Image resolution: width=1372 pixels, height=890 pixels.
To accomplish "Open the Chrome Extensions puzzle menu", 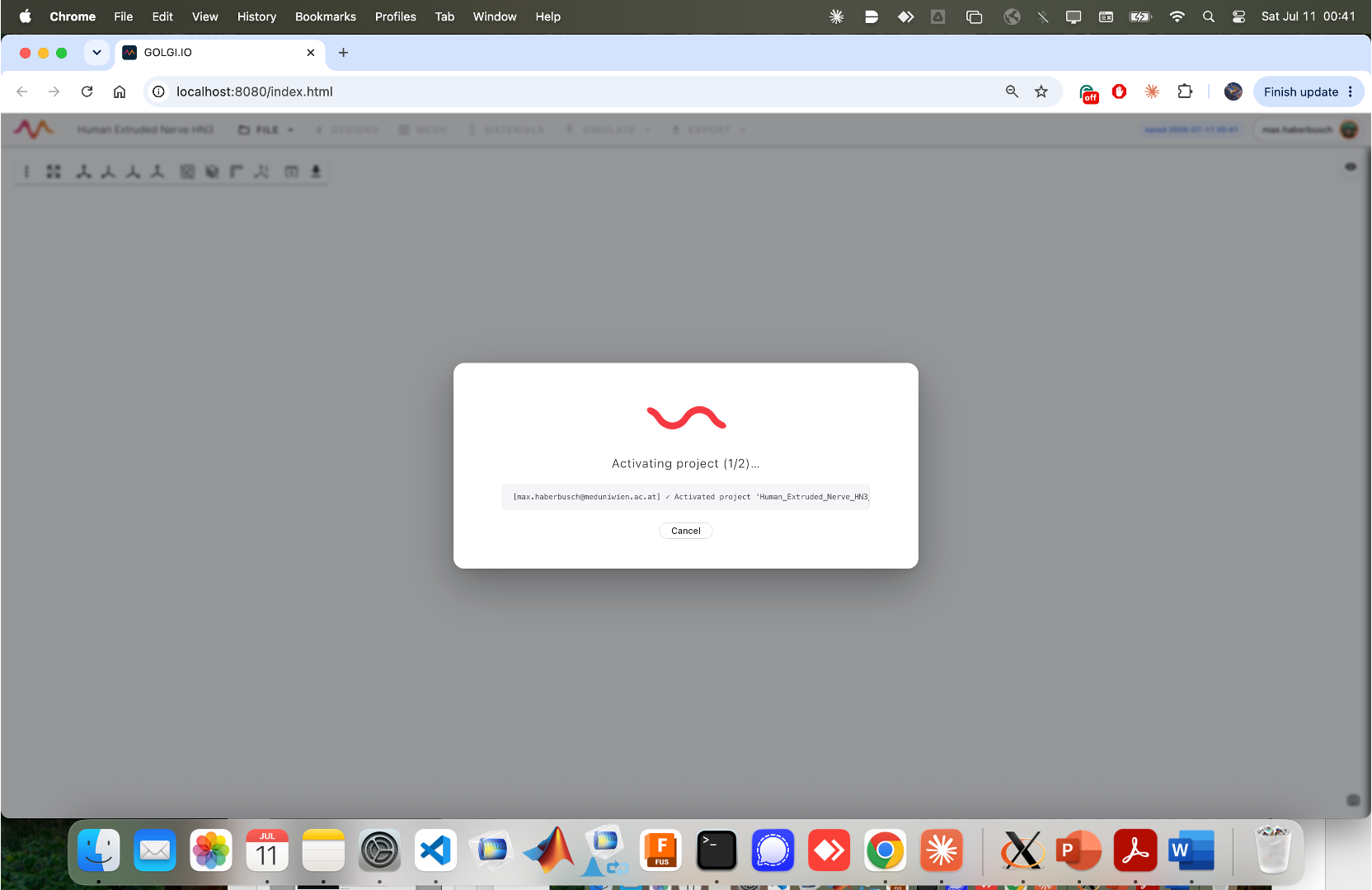I will pyautogui.click(x=1185, y=91).
